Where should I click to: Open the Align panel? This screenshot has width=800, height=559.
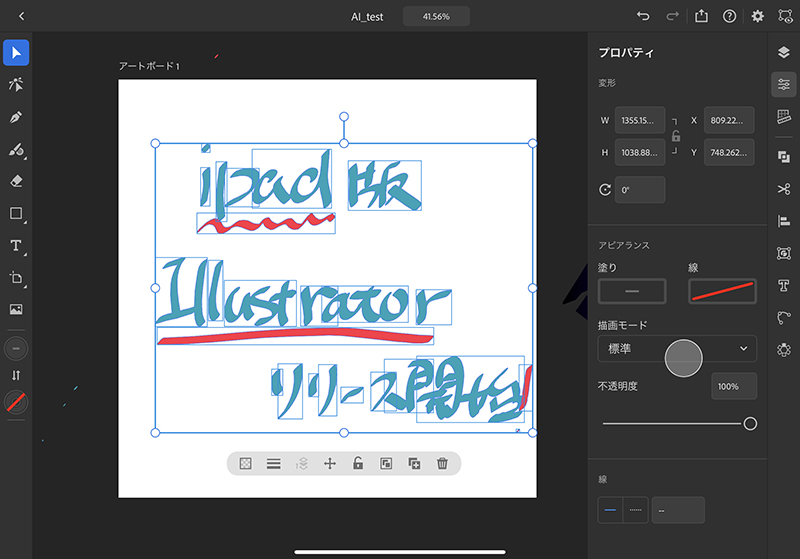pos(784,221)
